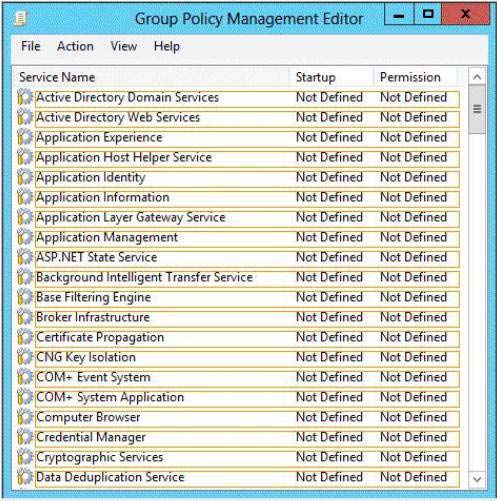497x501 pixels.
Task: Open the View menu
Action: pos(124,46)
